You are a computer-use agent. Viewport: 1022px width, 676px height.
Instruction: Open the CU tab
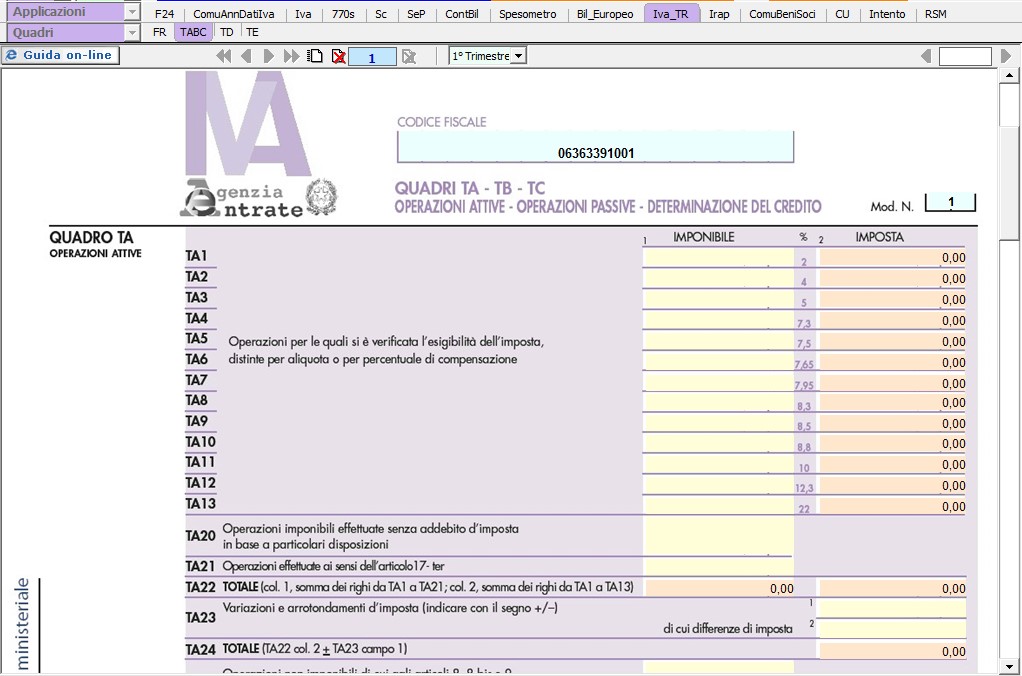(x=842, y=14)
